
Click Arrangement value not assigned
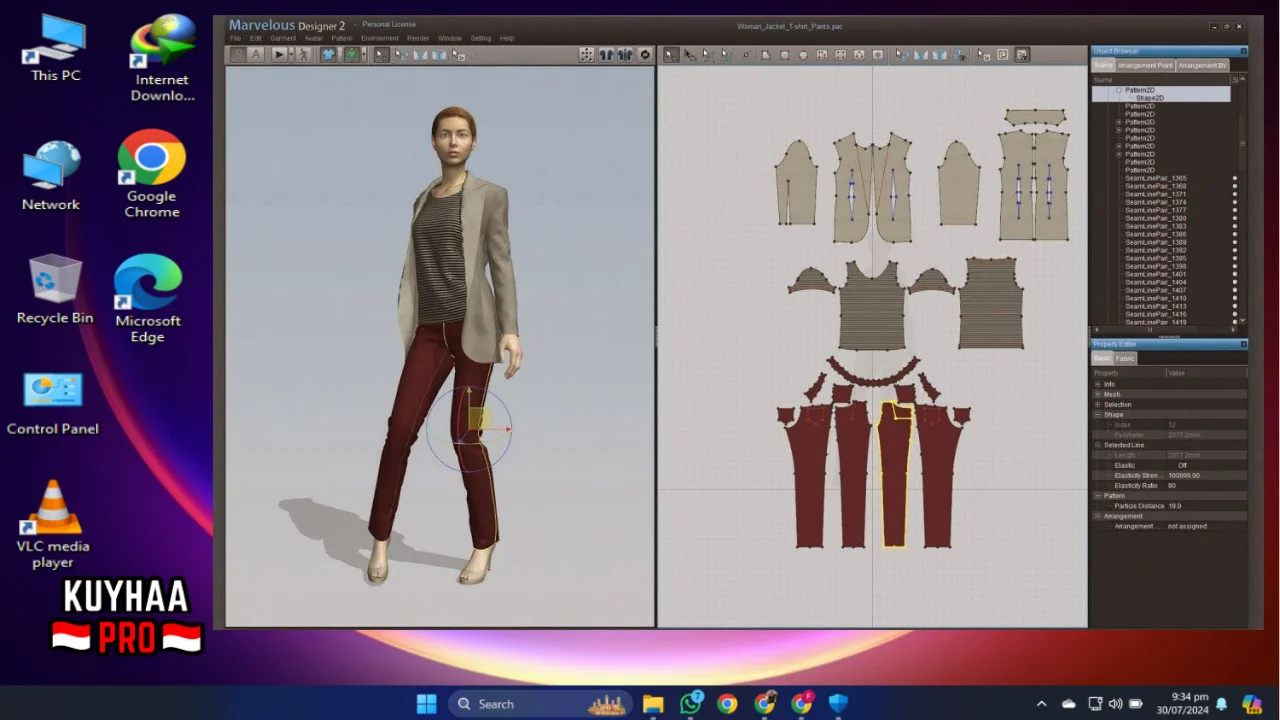1206,526
